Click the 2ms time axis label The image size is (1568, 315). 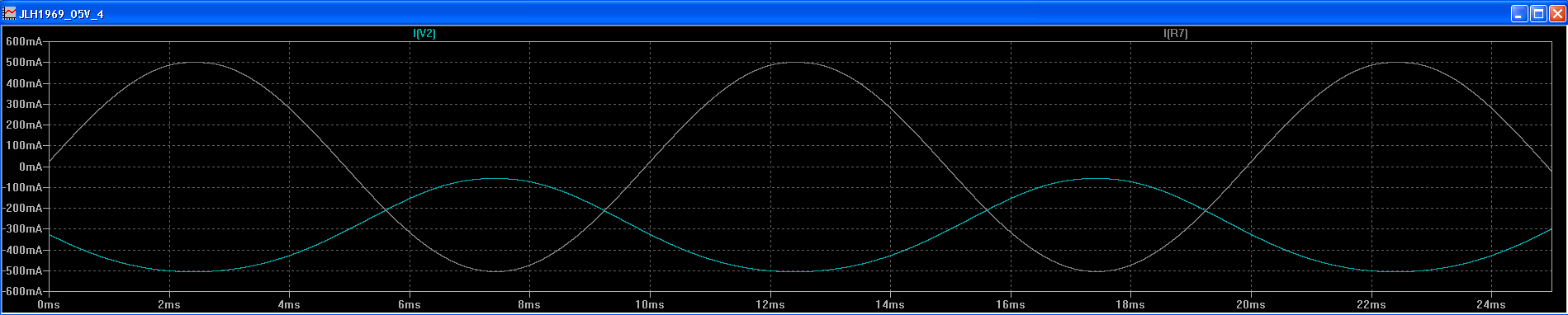tap(169, 305)
